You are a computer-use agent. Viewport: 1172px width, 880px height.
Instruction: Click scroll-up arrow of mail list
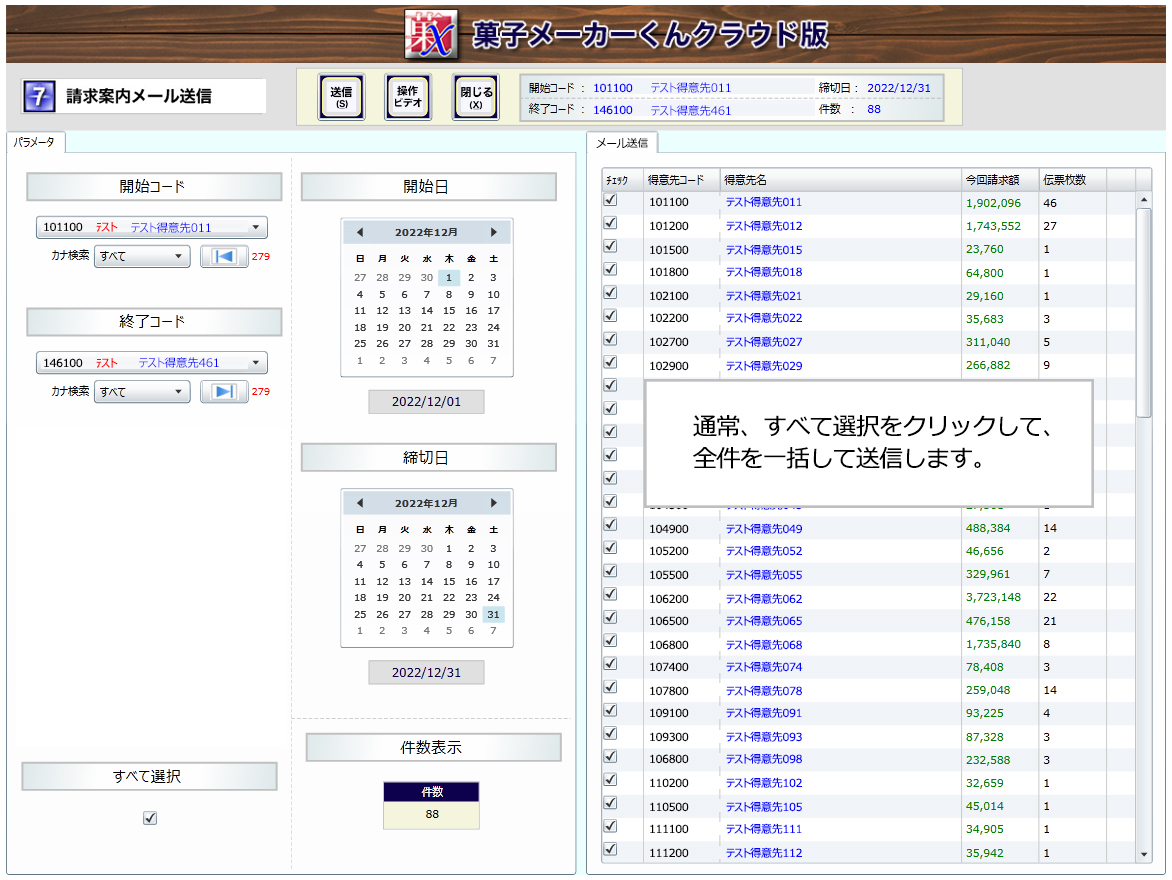click(x=1144, y=200)
